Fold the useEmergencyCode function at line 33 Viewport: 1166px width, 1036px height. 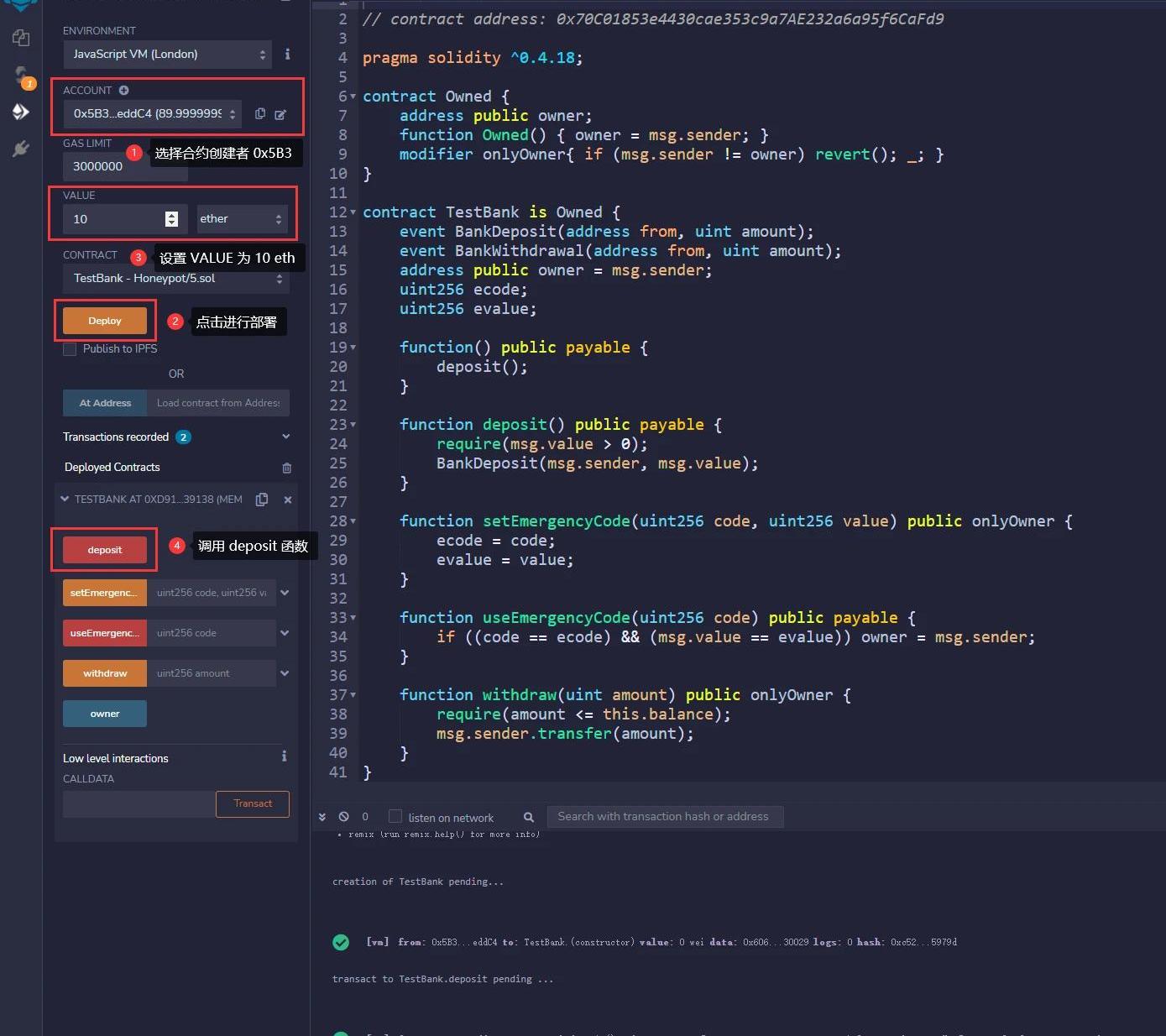tap(353, 618)
